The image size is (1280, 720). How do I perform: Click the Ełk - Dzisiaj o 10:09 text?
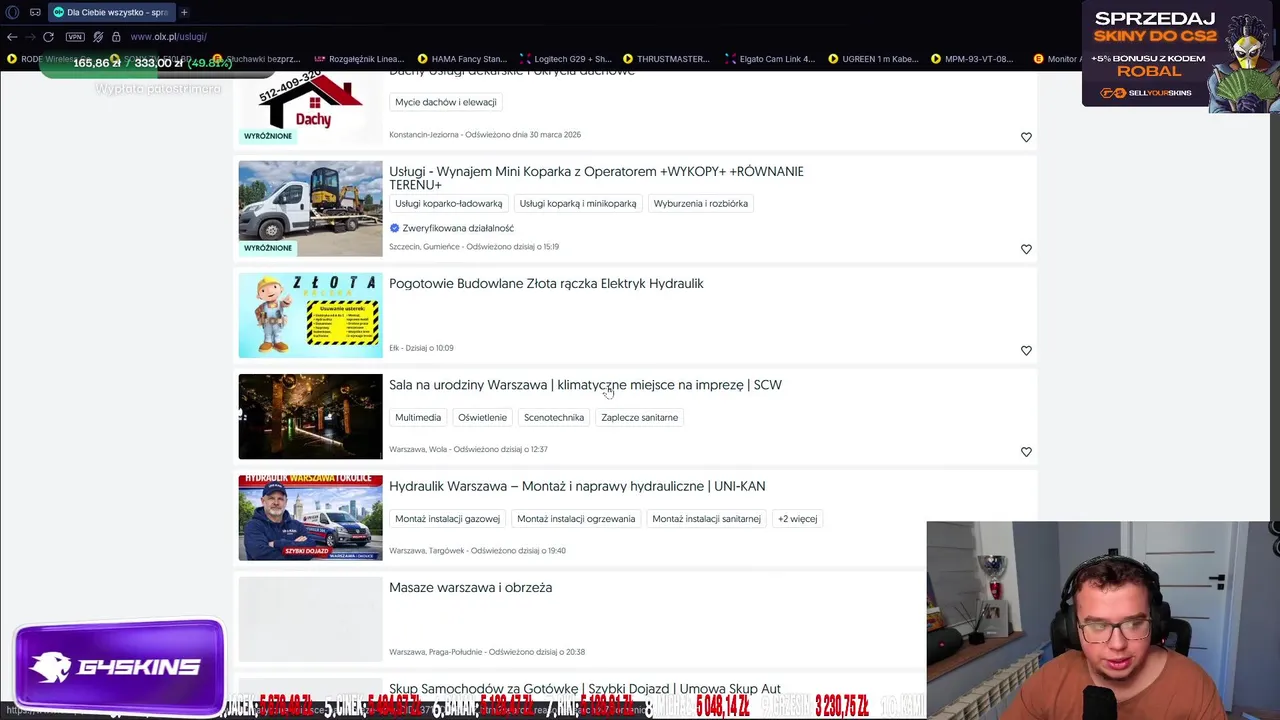(x=421, y=348)
